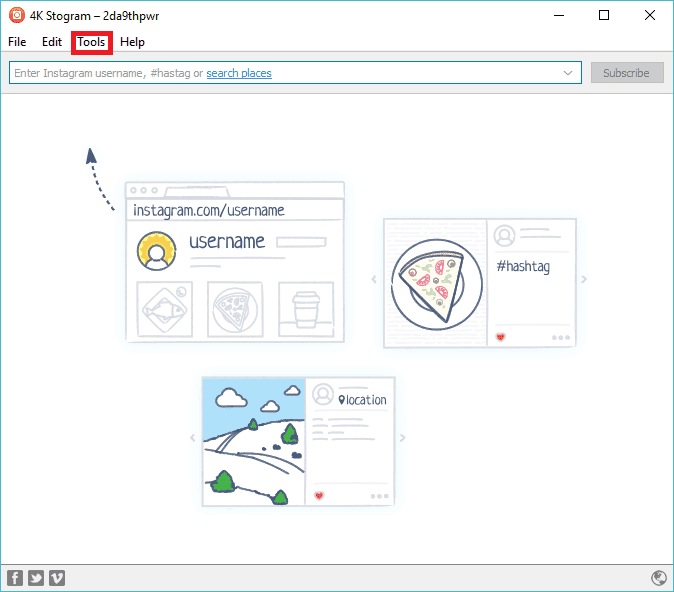Open the Help menu
Image resolution: width=674 pixels, height=592 pixels.
click(133, 42)
